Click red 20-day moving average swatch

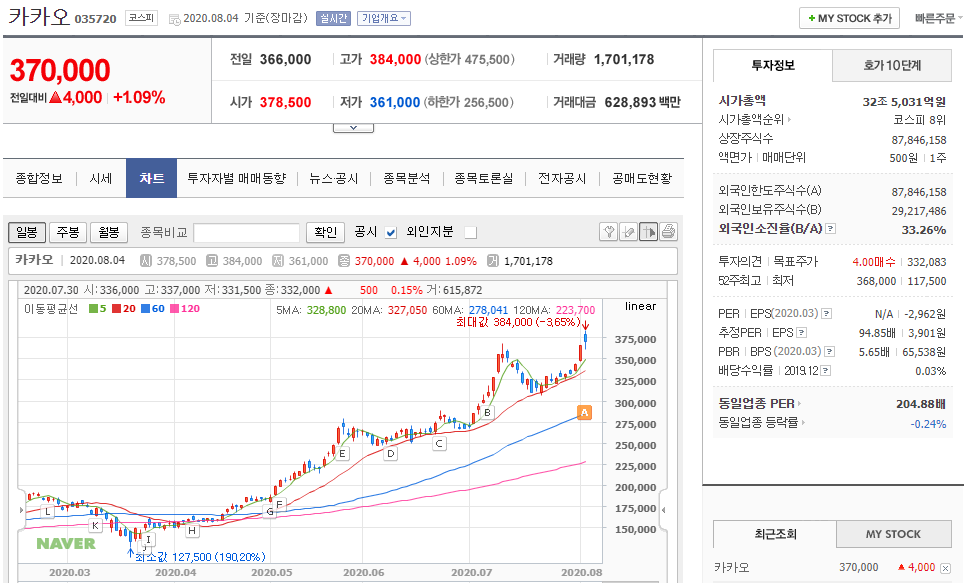tap(116, 309)
